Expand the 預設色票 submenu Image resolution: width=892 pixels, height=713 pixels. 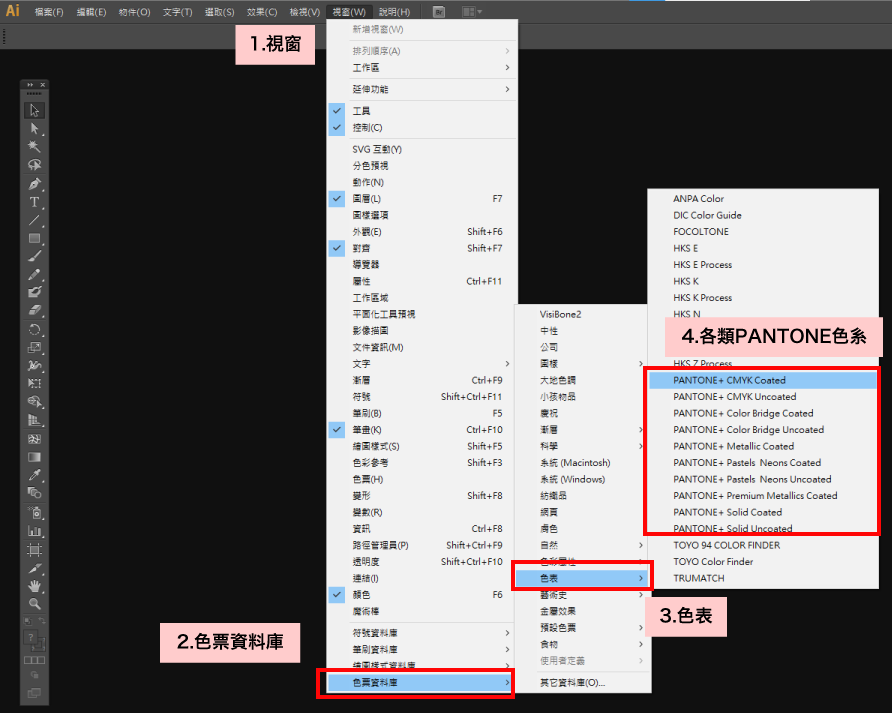click(583, 628)
